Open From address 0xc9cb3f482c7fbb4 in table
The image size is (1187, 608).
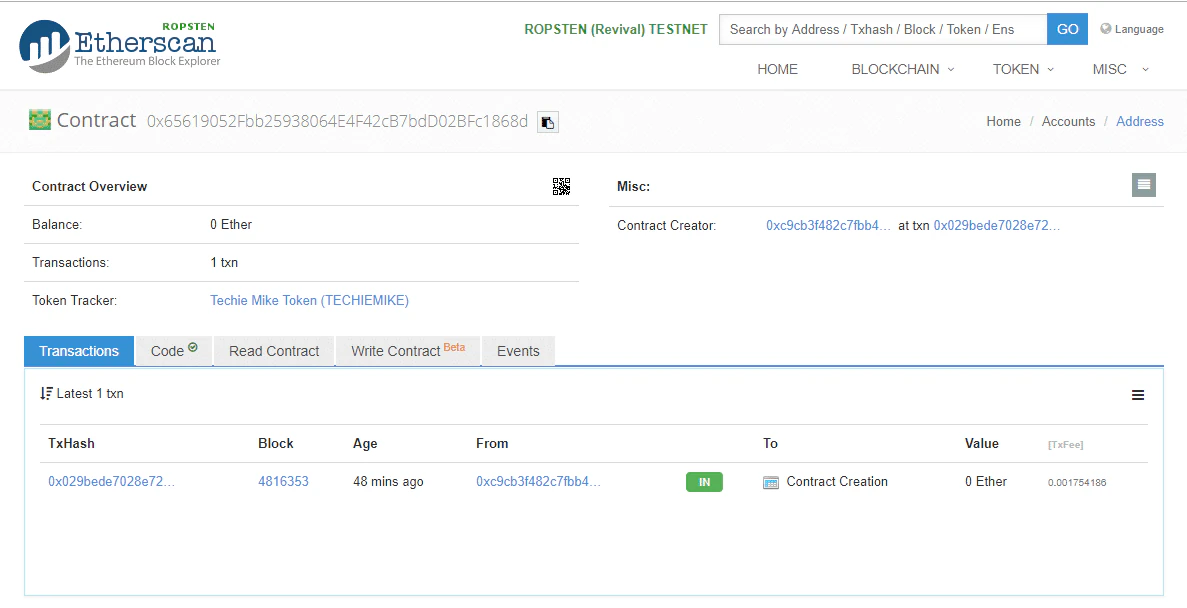click(538, 482)
